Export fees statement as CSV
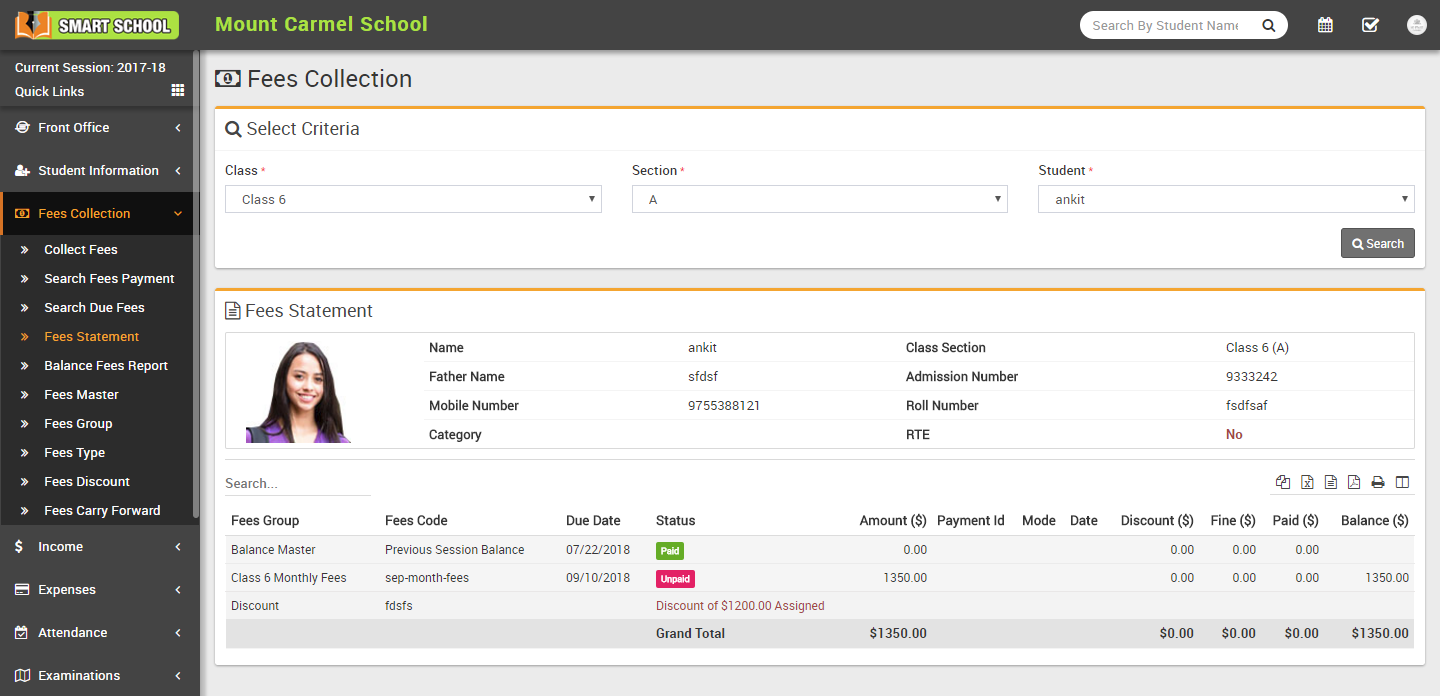The height and width of the screenshot is (696, 1440). (x=1331, y=482)
